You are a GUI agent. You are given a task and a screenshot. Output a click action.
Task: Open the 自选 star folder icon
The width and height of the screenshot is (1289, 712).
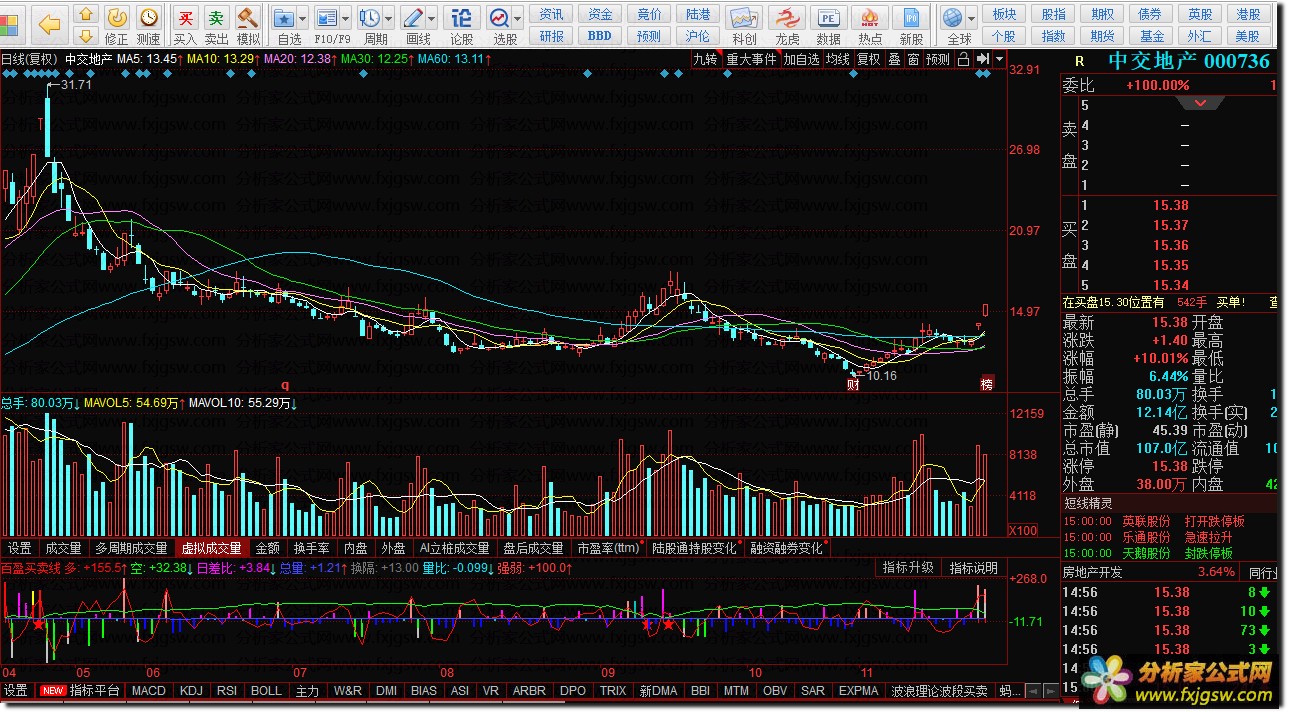pos(285,18)
